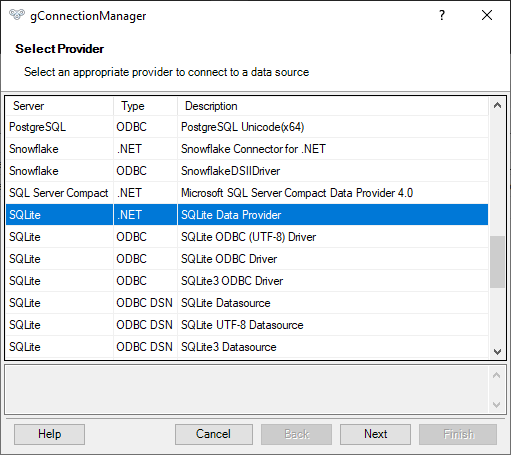Proceed with the Next button
Image resolution: width=511 pixels, height=455 pixels.
pyautogui.click(x=375, y=434)
